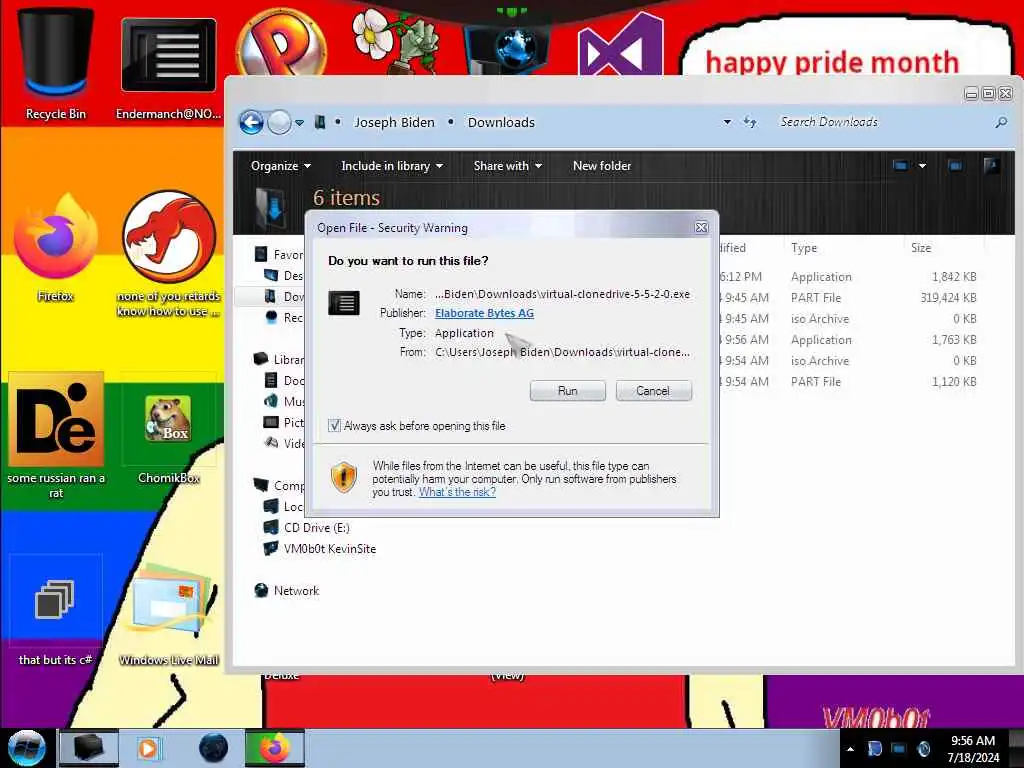The width and height of the screenshot is (1024, 768).
Task: Expand the address bar history dropdown
Action: coord(727,122)
